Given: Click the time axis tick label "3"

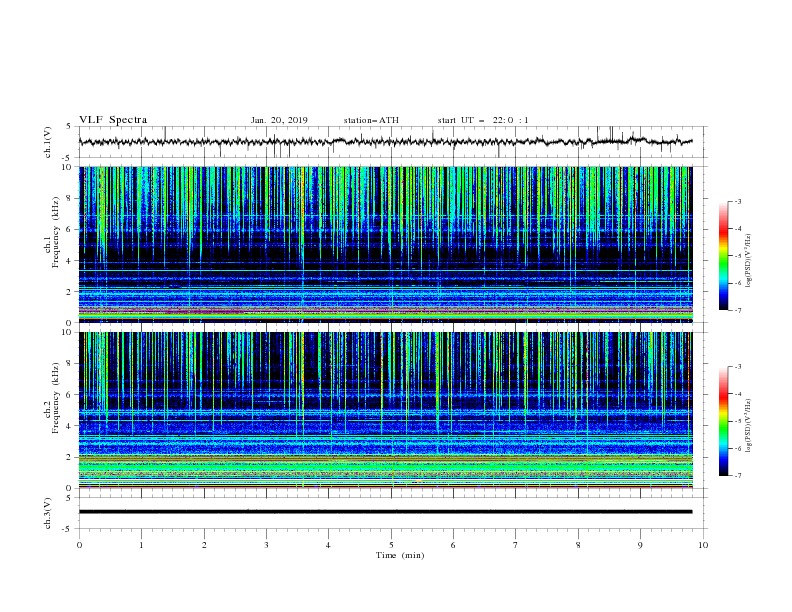Looking at the screenshot, I should pos(266,545).
